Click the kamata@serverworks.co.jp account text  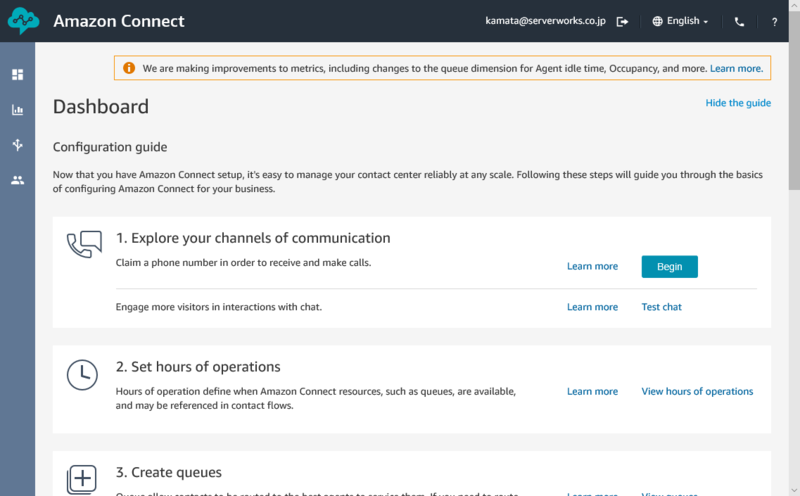(545, 21)
